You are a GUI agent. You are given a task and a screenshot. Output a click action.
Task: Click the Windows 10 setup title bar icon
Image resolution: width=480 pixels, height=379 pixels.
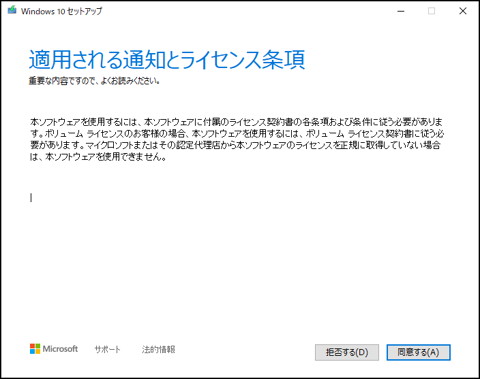[12, 10]
